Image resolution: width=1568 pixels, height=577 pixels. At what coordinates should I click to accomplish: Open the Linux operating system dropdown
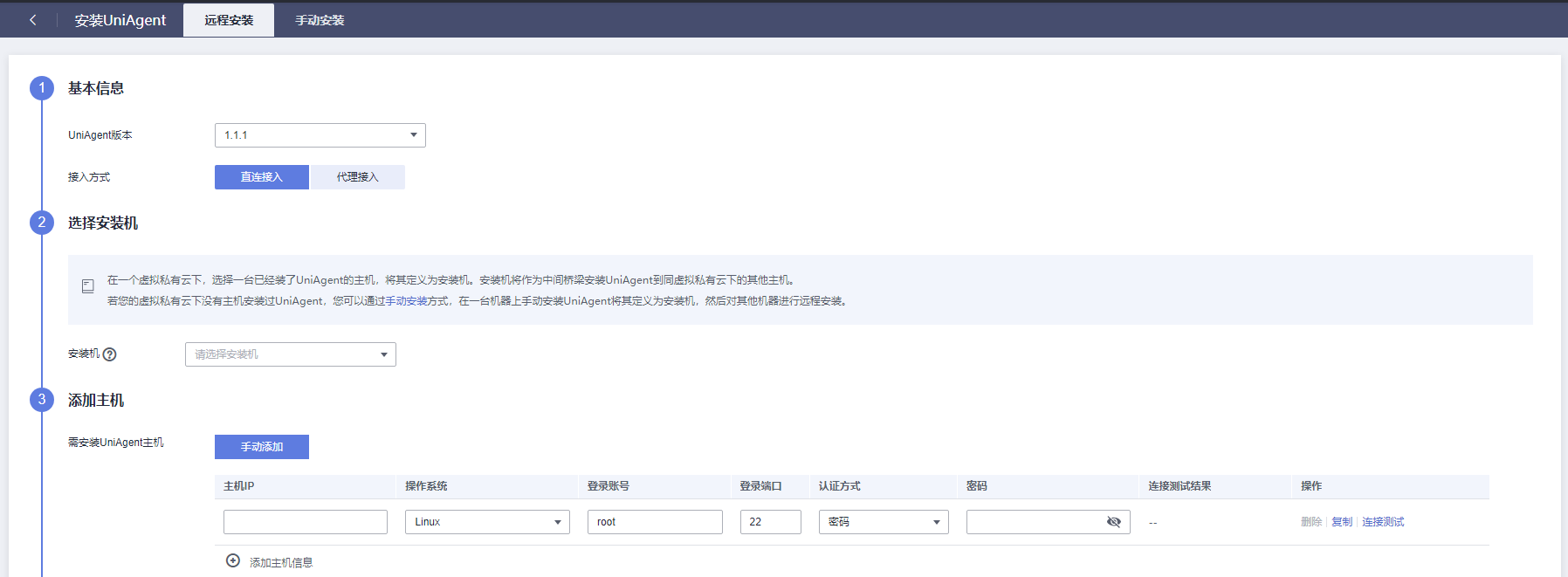click(487, 522)
